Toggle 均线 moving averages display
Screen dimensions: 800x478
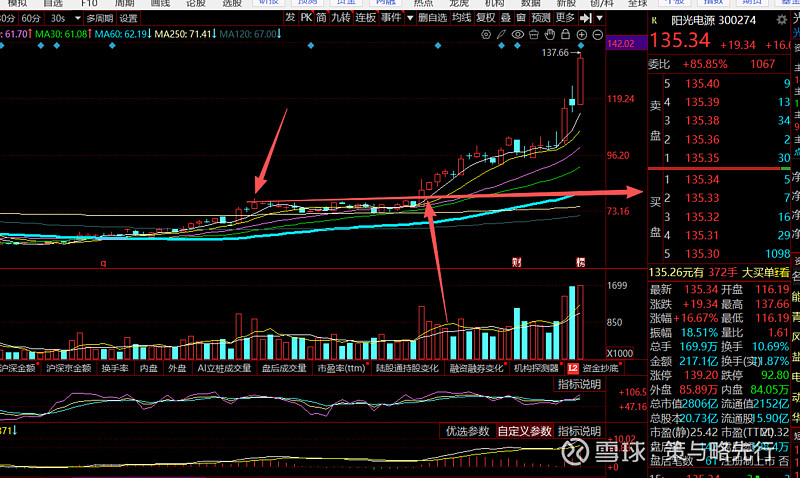pos(461,18)
